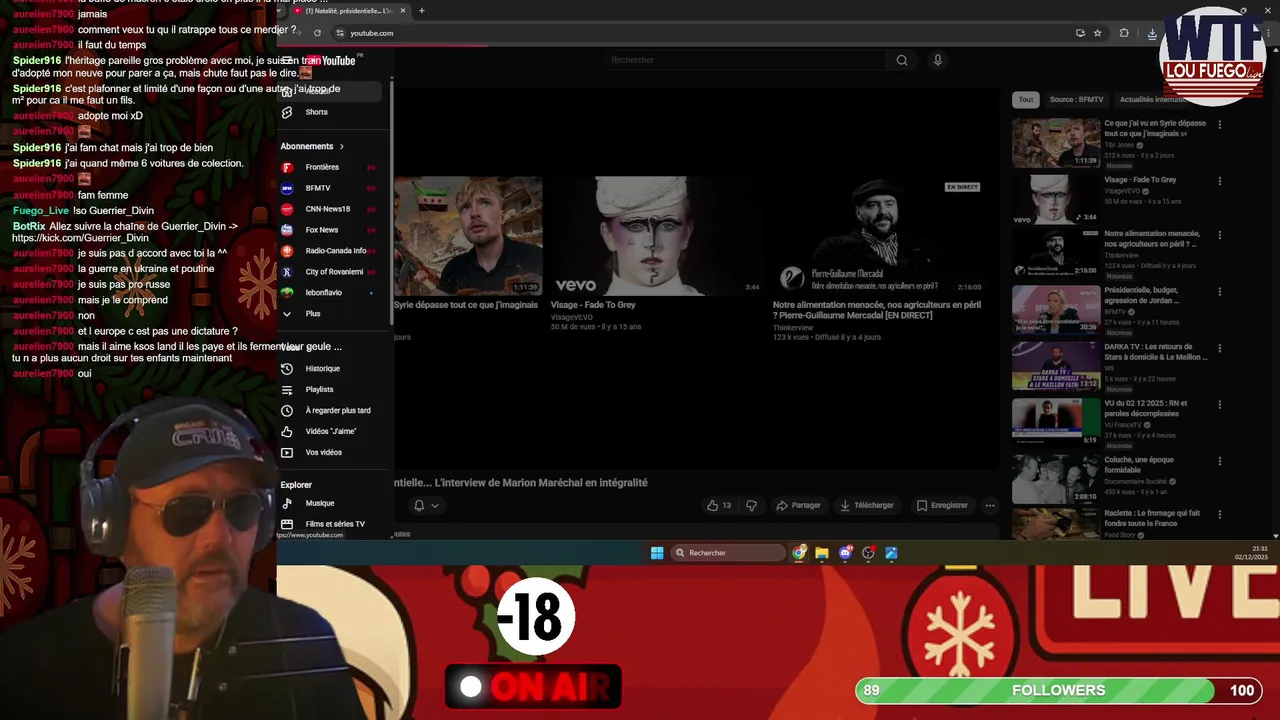Like the video with thumbs up
1280x720 pixels.
tap(718, 505)
